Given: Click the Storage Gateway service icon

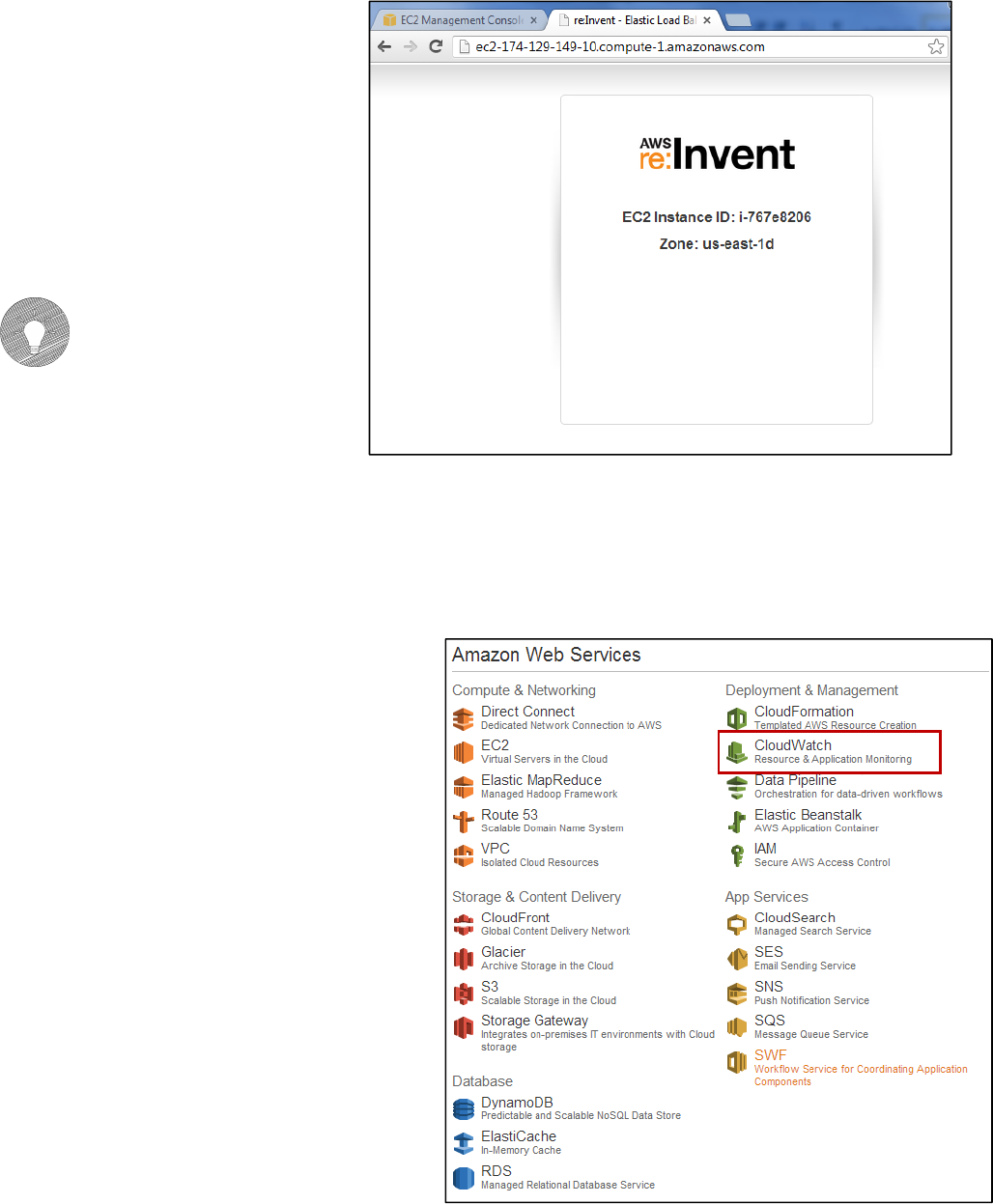Looking at the screenshot, I should pos(464,1027).
